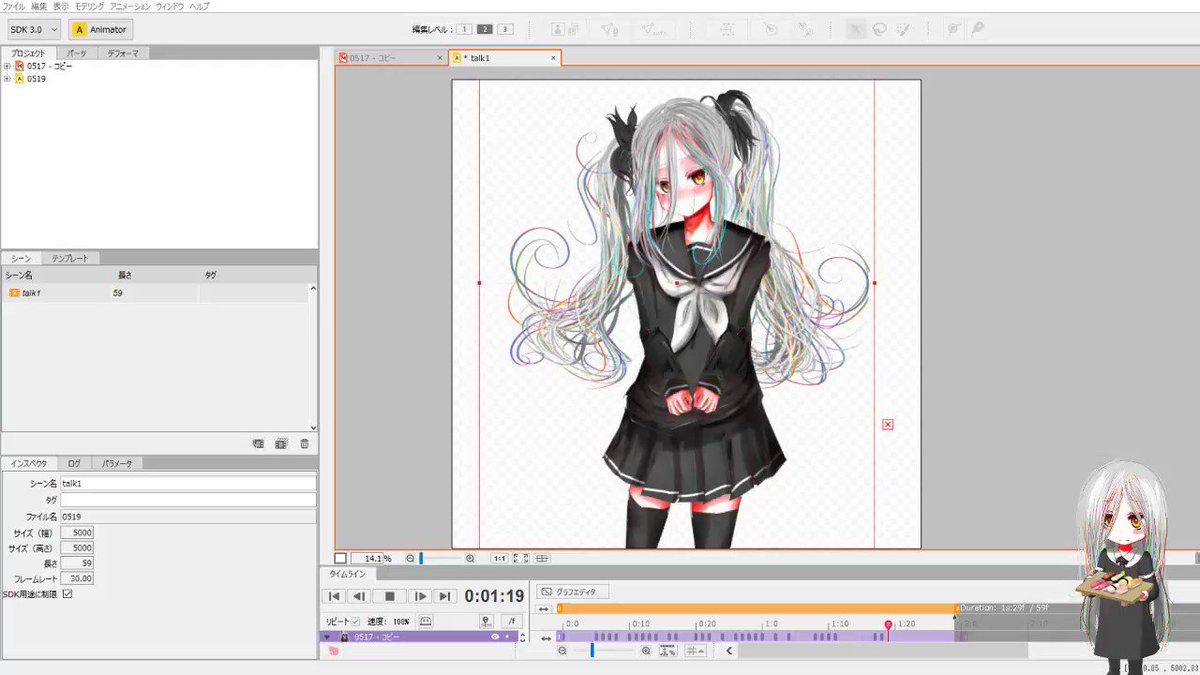The width and height of the screenshot is (1200, 675).
Task: Click the fit-to-view icon
Action: pos(519,558)
